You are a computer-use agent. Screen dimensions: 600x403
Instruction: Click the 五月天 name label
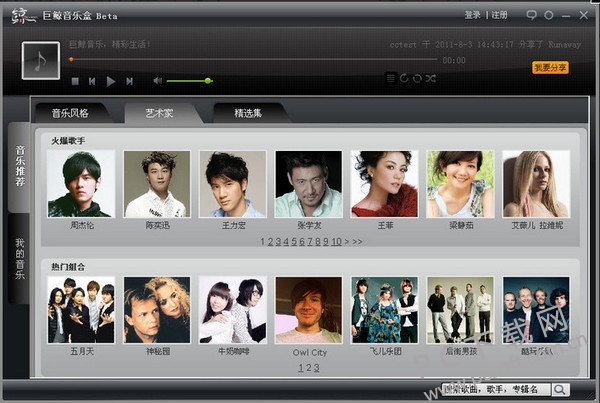pyautogui.click(x=82, y=351)
